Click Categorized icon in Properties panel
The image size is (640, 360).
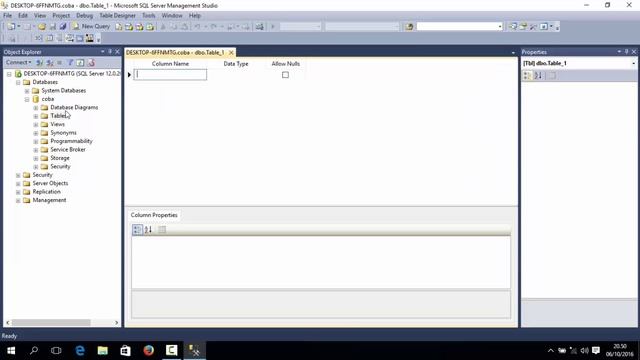click(527, 76)
